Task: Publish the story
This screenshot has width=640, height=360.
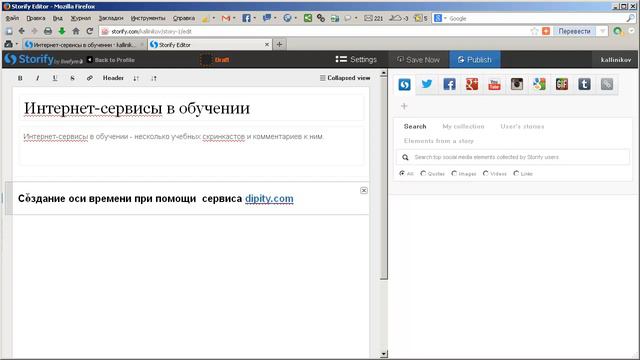Action: [x=475, y=60]
